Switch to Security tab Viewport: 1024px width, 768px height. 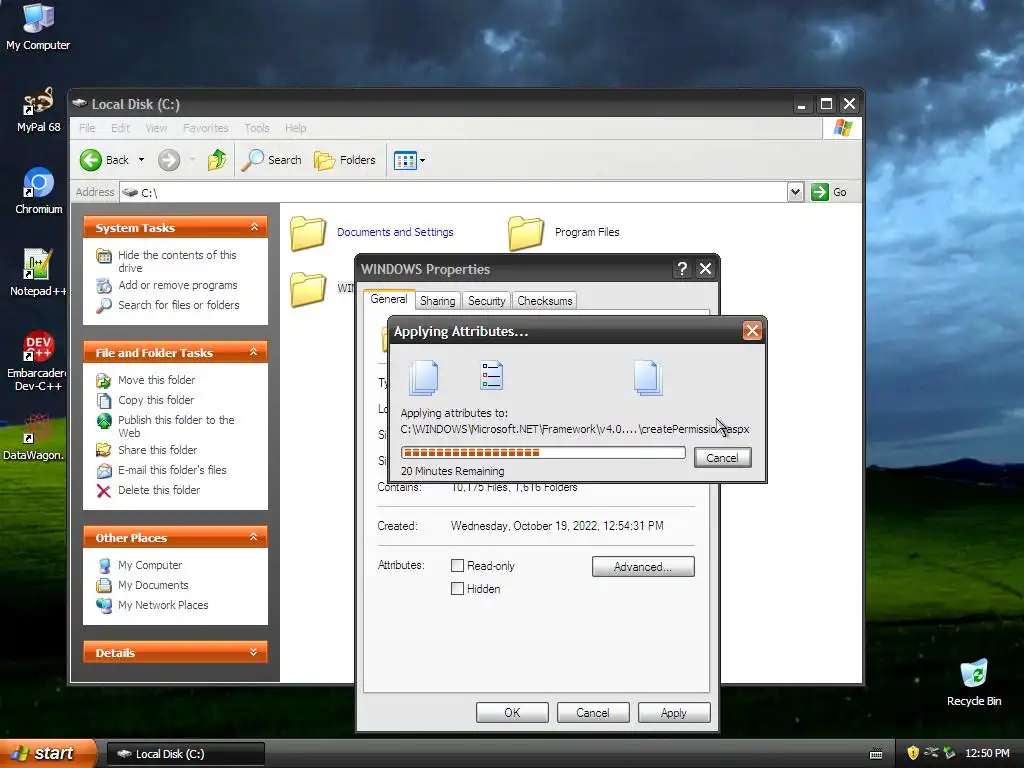[x=487, y=300]
